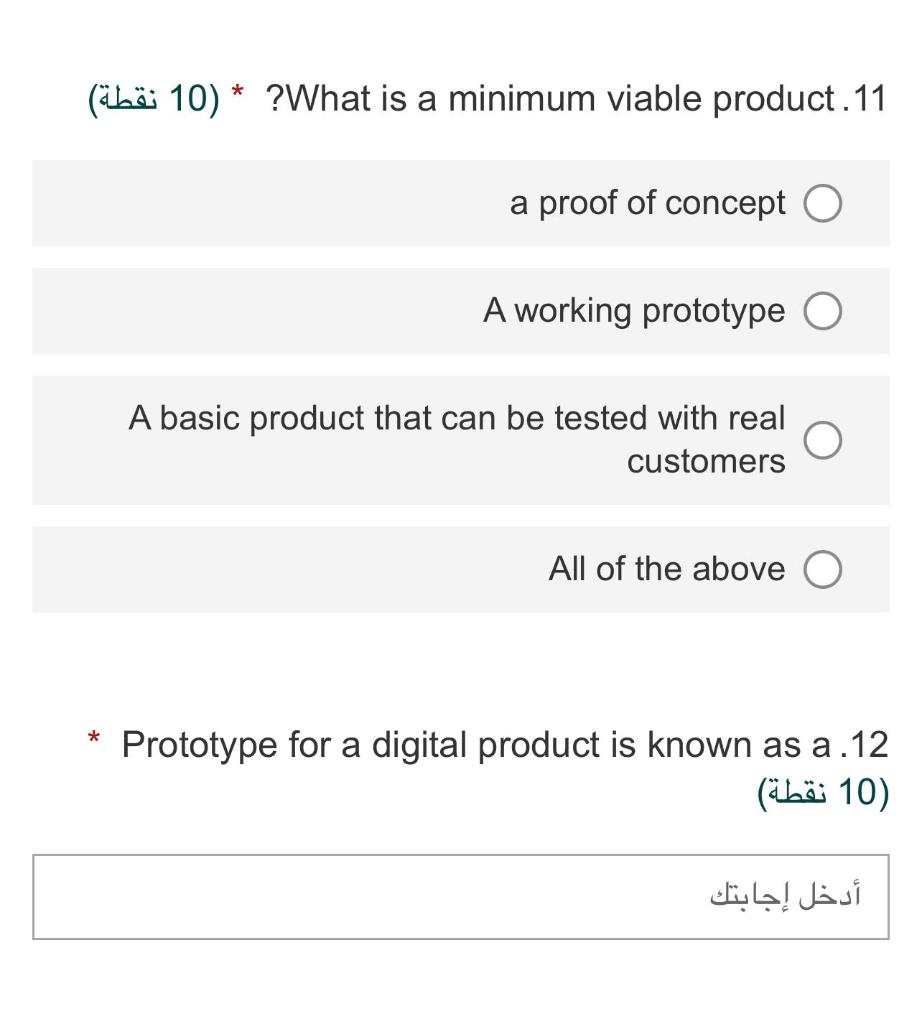Select the radio button for 'a proof of concept'
This screenshot has width=922, height=1024.
click(824, 204)
